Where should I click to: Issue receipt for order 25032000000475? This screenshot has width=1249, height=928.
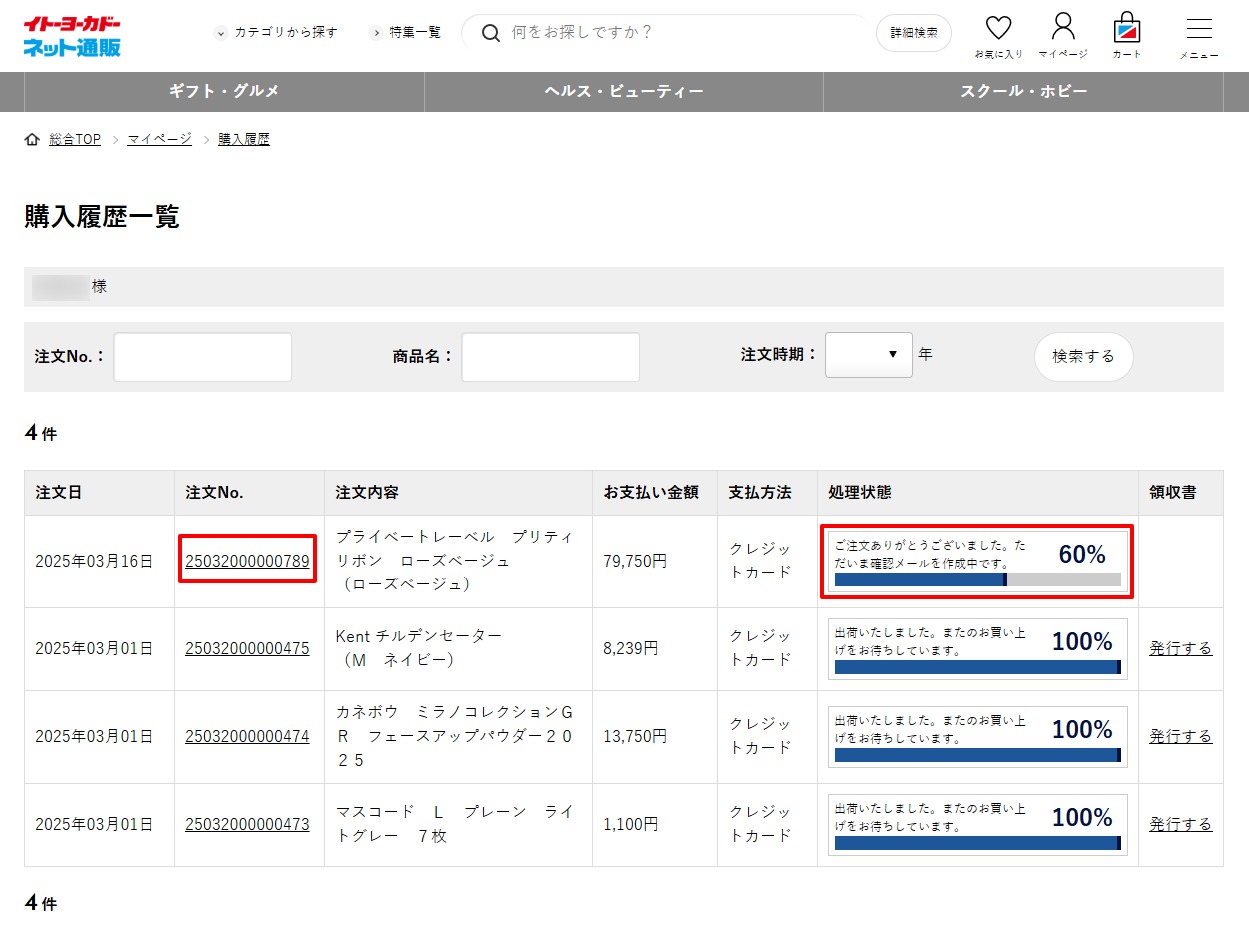coord(1180,648)
